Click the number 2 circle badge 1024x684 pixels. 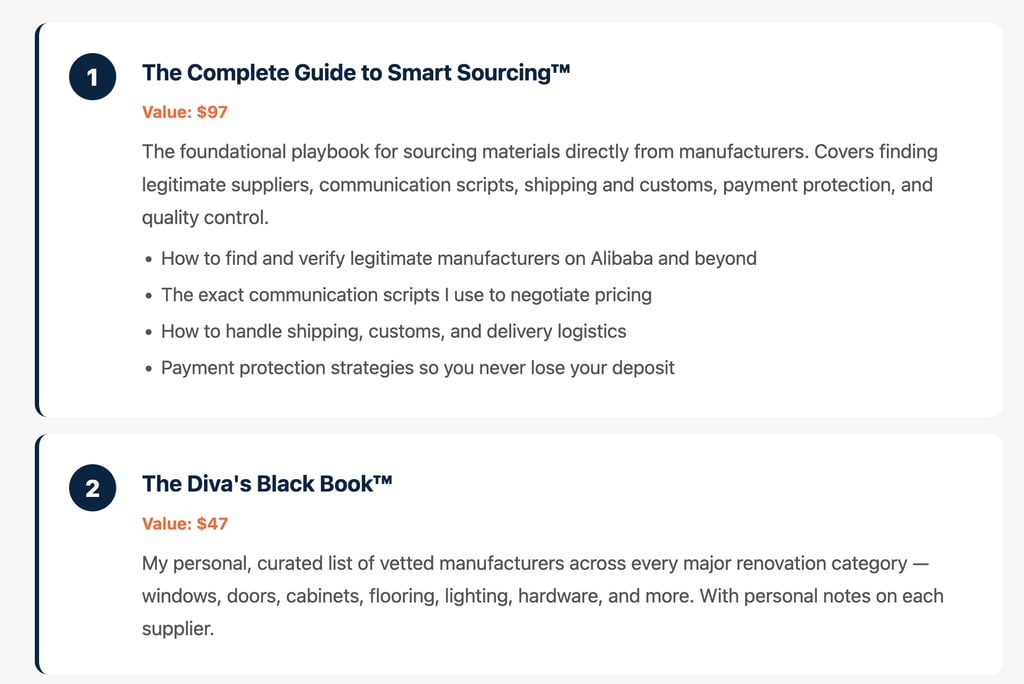pyautogui.click(x=93, y=489)
